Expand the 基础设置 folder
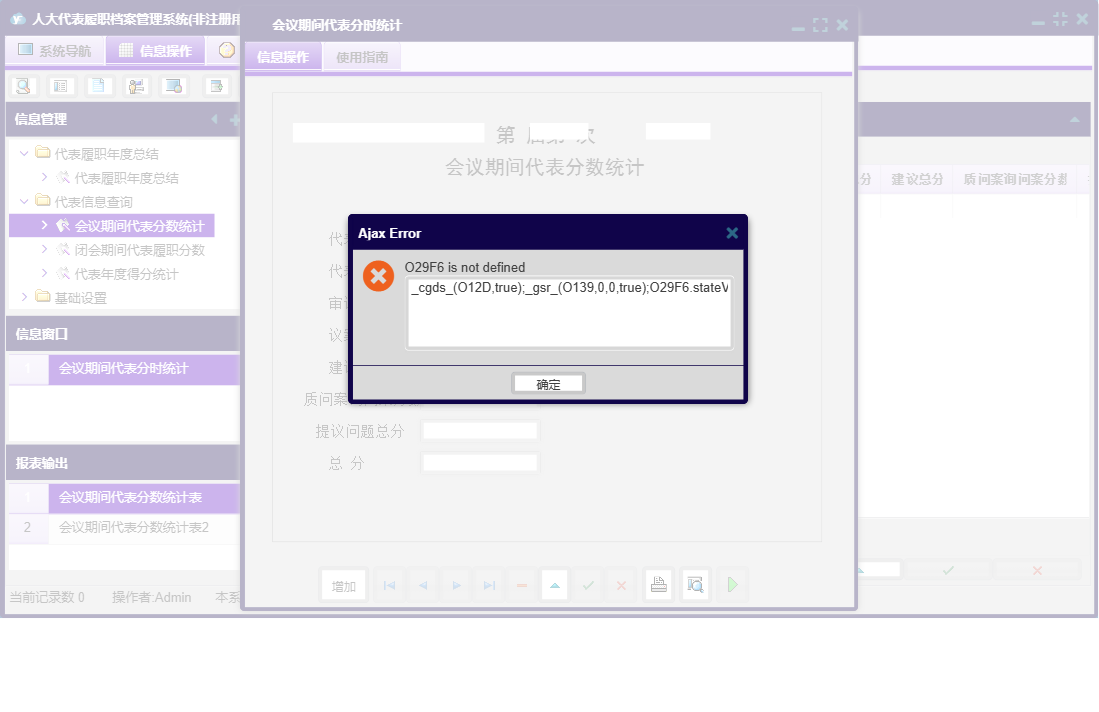This screenshot has width=1099, height=712. click(24, 297)
